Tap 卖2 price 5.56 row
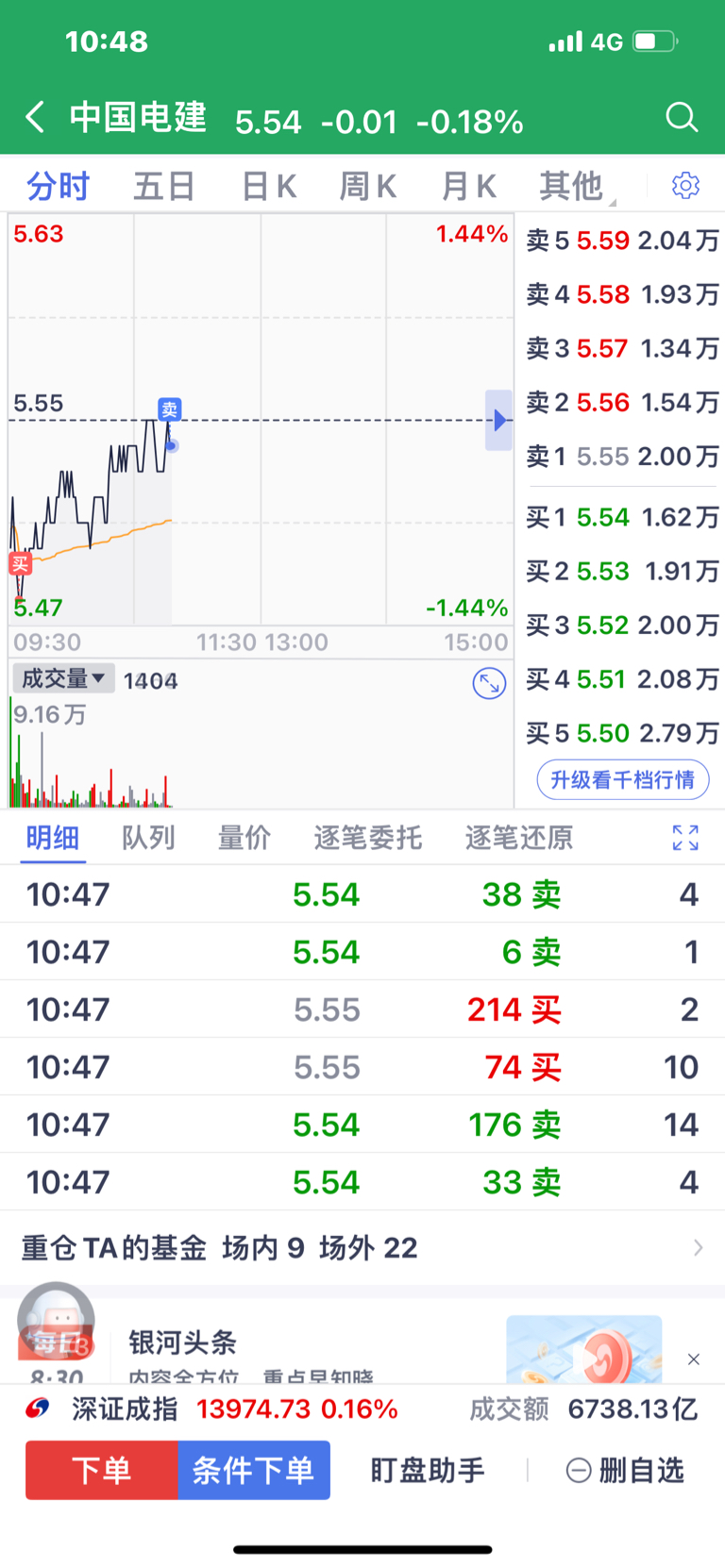This screenshot has height=1568, width=725. pyautogui.click(x=623, y=402)
